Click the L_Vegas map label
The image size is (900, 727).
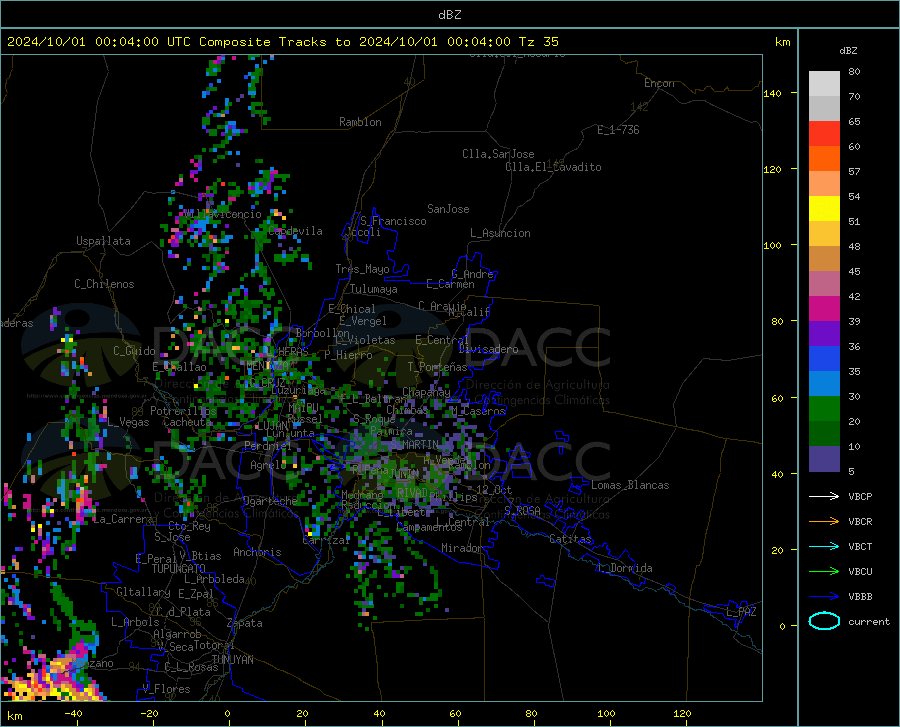point(128,422)
